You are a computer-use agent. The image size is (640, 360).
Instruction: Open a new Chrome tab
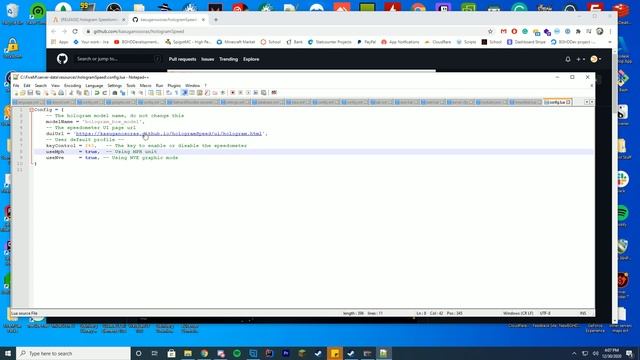click(x=216, y=20)
